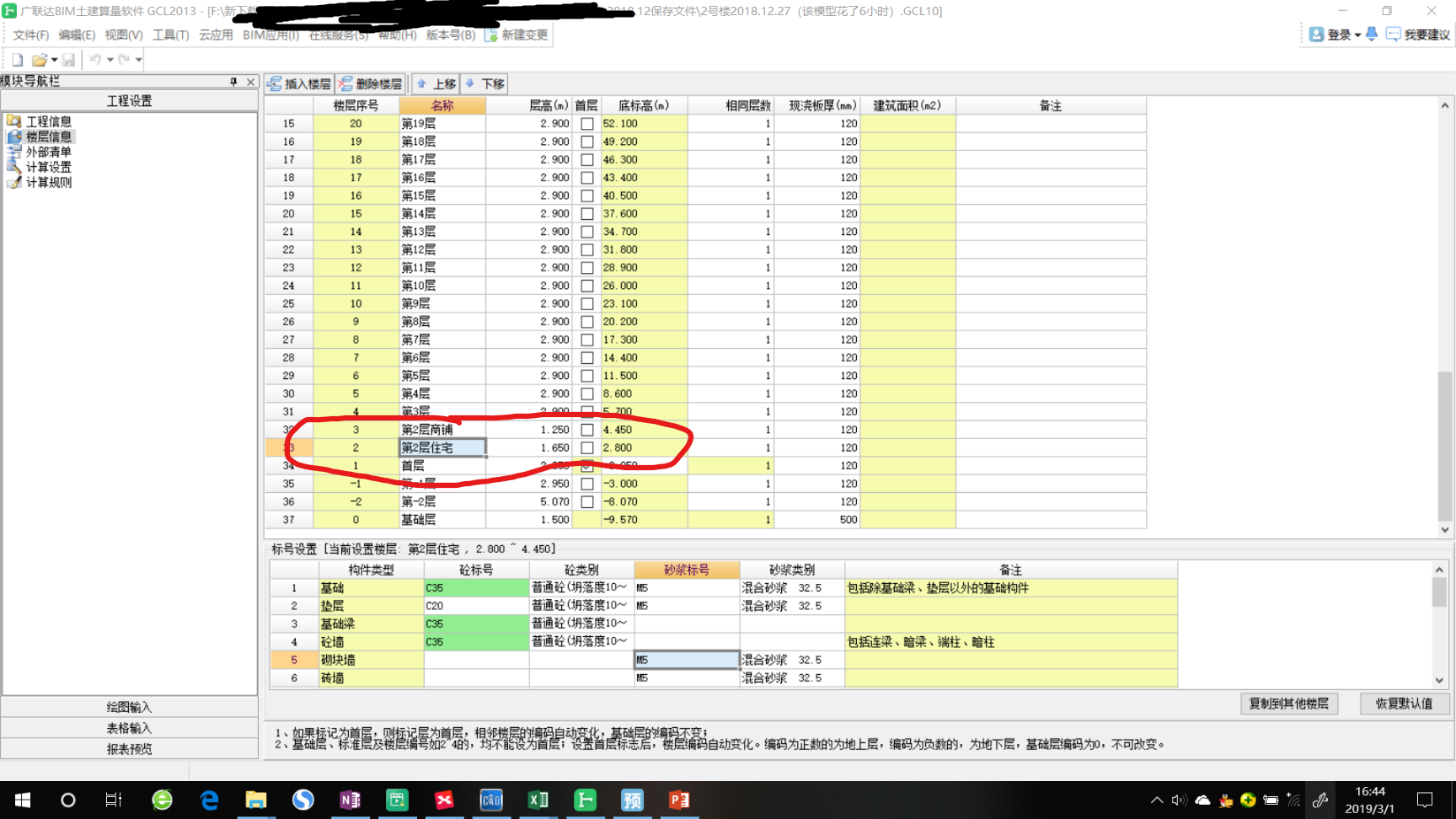Open Undo history dropdown arrow
The width and height of the screenshot is (1456, 819).
coord(110,60)
